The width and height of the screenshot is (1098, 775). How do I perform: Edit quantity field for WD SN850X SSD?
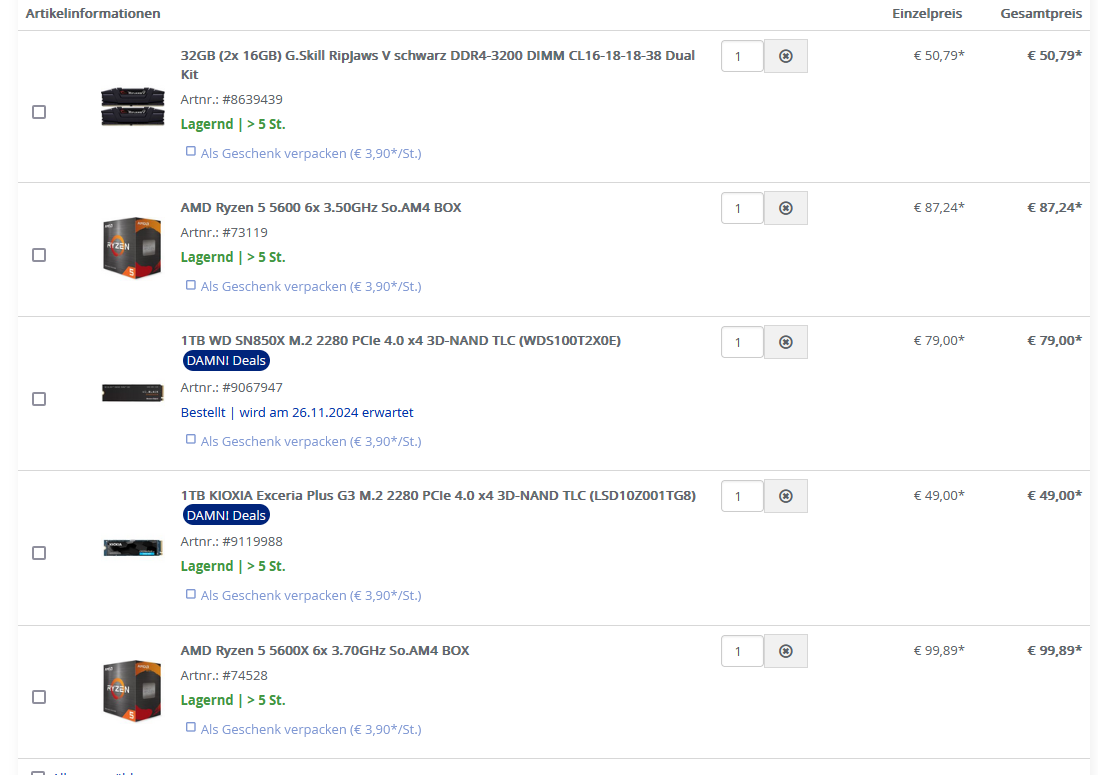tap(742, 342)
